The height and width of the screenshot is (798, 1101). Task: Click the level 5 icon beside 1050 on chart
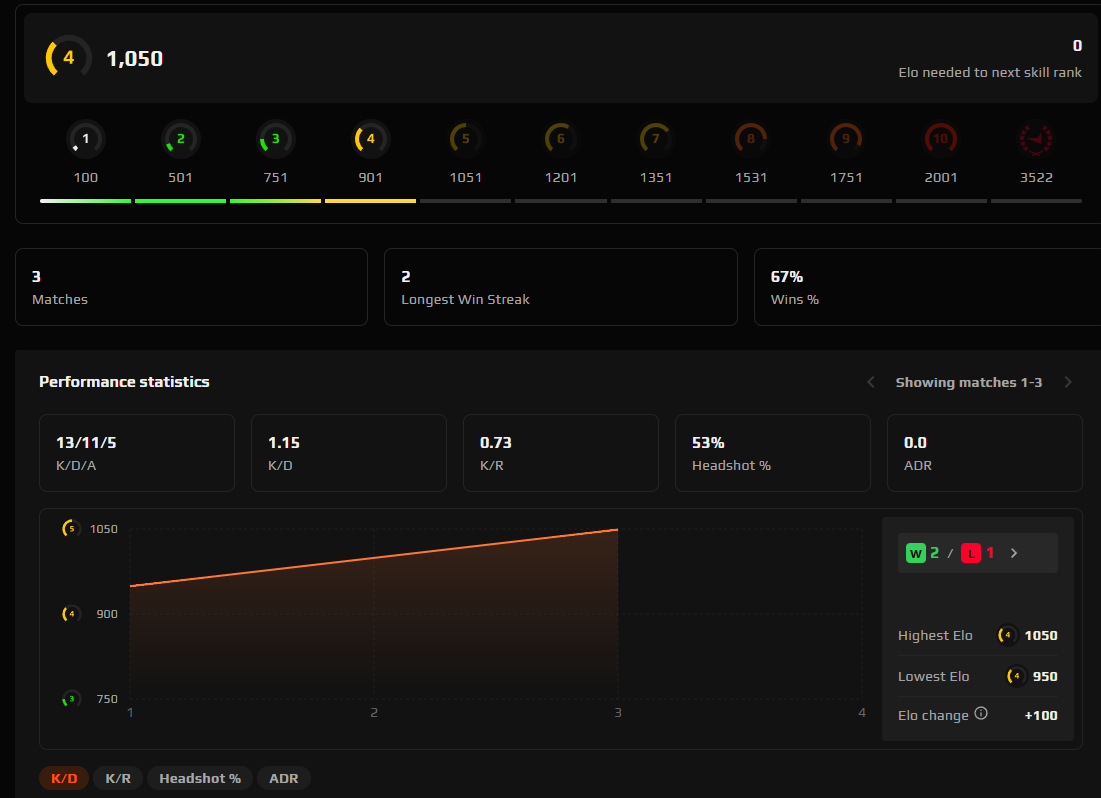70,528
